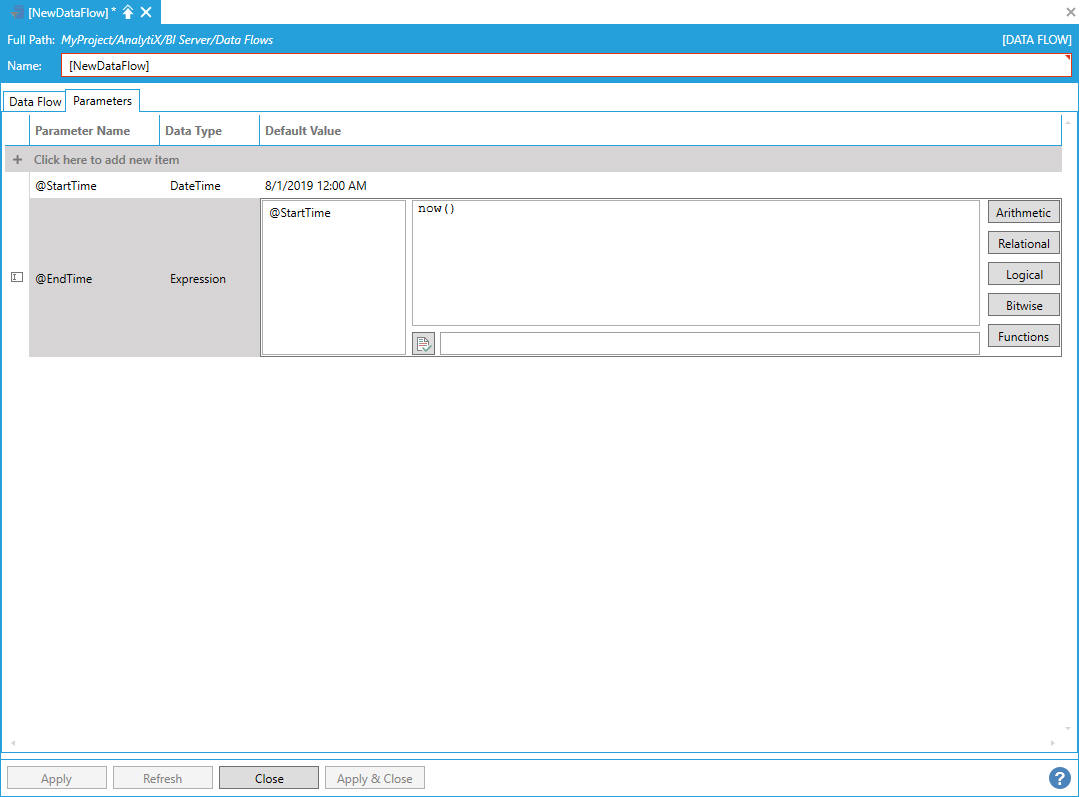Click the expression validate icon below the editor
Viewport: 1080px width, 797px height.
click(423, 344)
